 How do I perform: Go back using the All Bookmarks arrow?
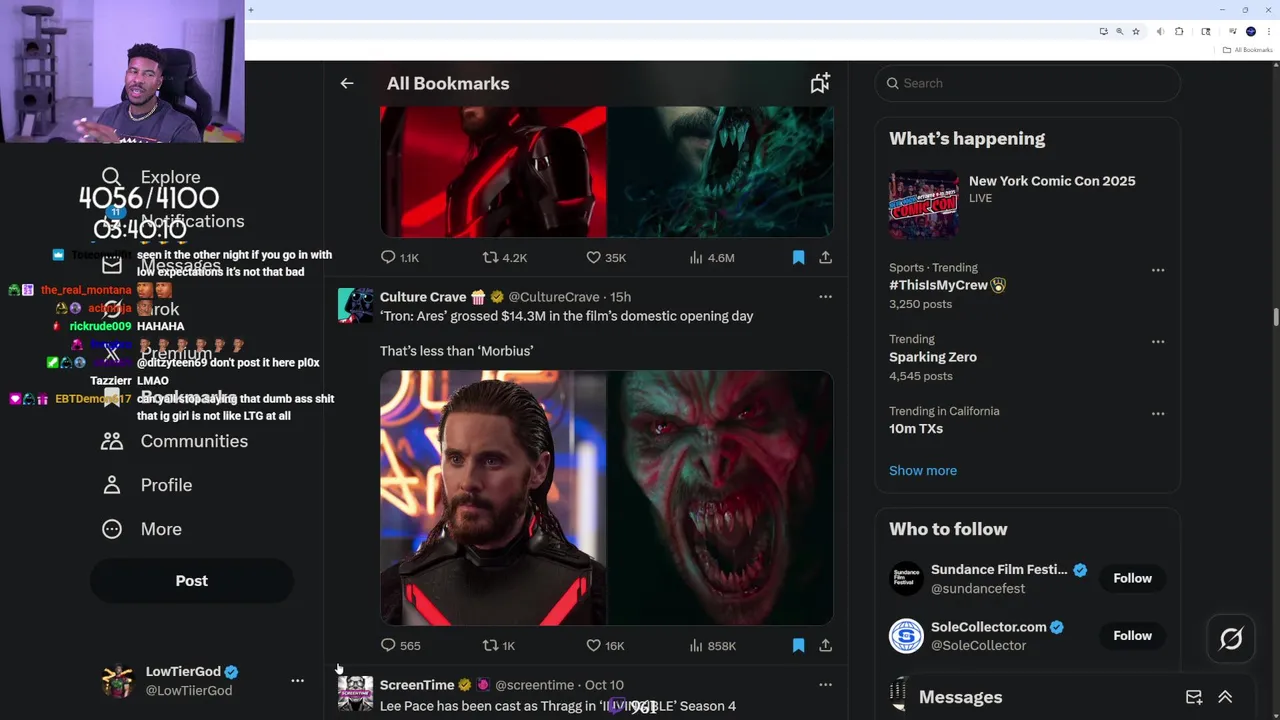pyautogui.click(x=347, y=84)
